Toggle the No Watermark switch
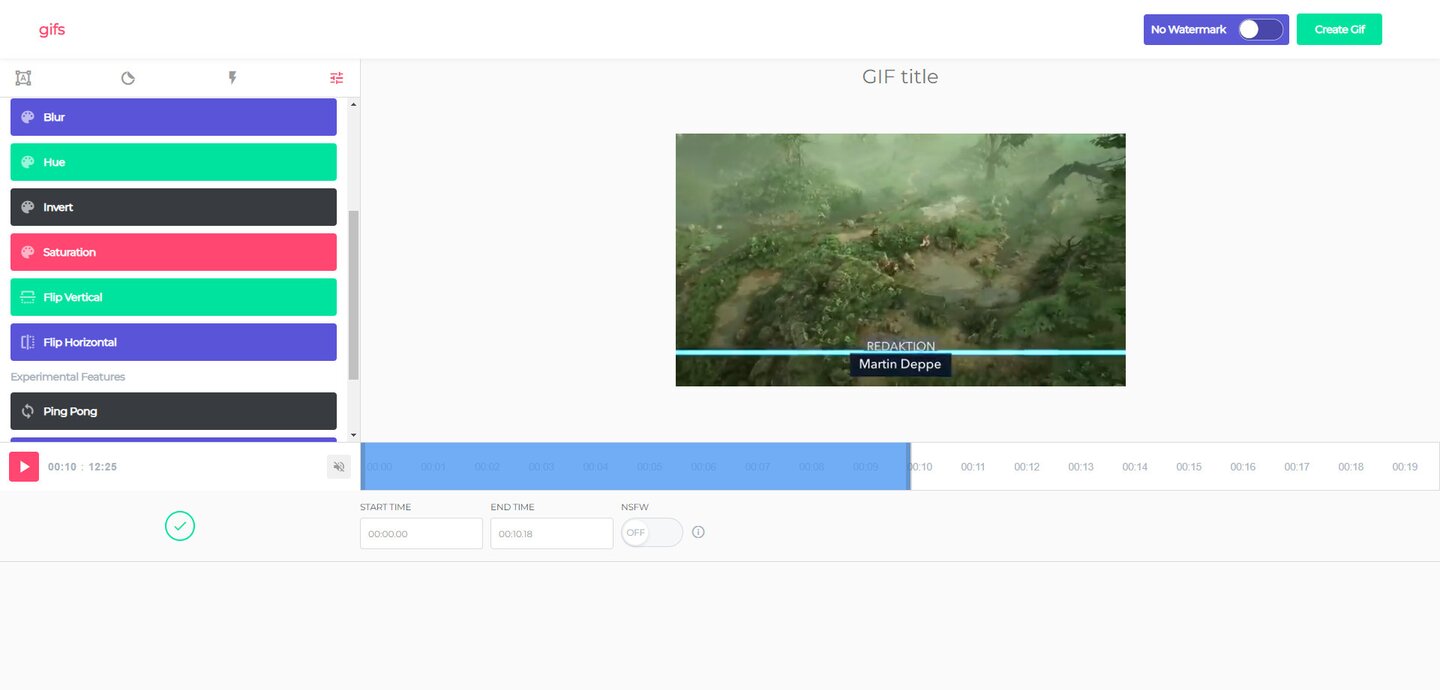Viewport: 1440px width, 690px height. point(1260,30)
